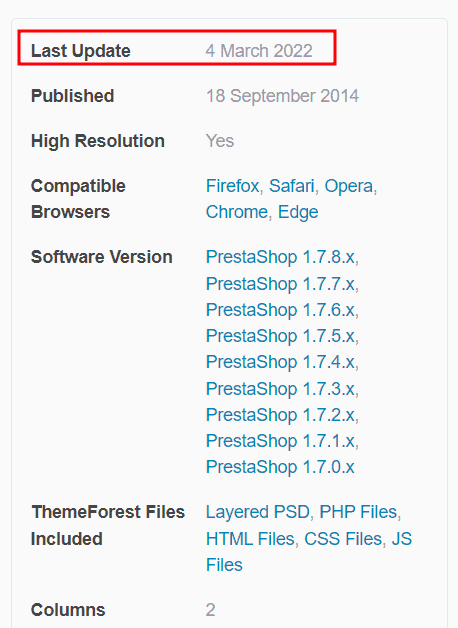This screenshot has height=628, width=458.
Task: Open PrestaShop 1.7.2.x version link
Action: (x=280, y=415)
